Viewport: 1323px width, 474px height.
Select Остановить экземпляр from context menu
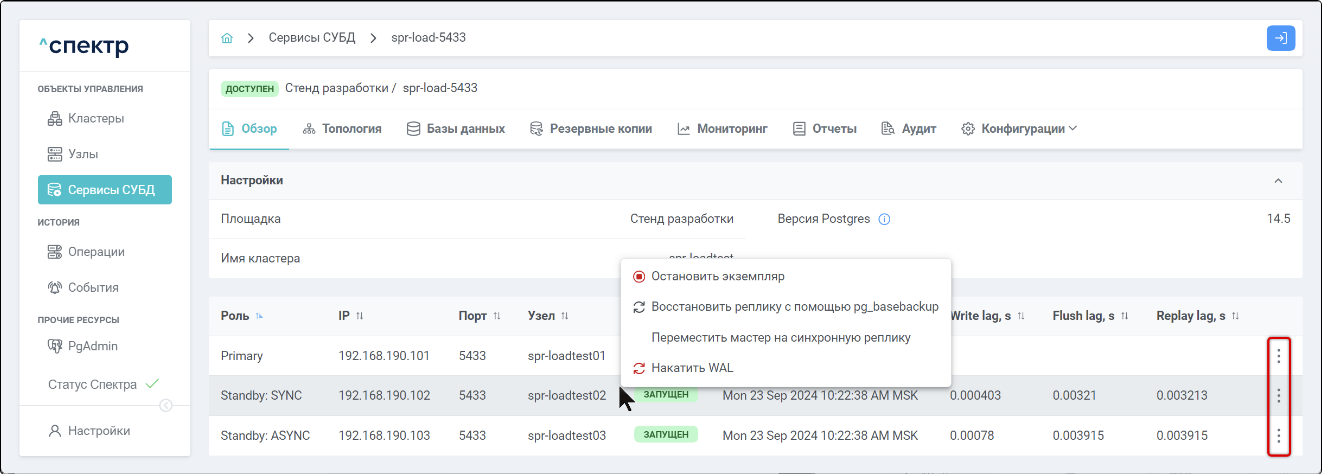(x=717, y=276)
